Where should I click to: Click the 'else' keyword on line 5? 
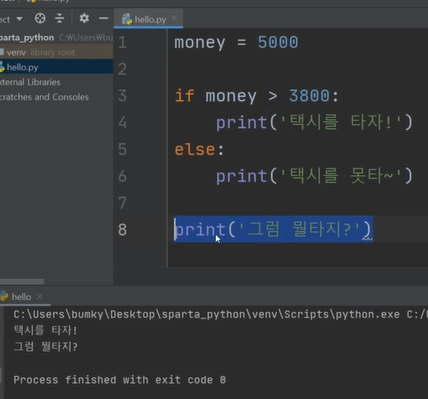195,149
